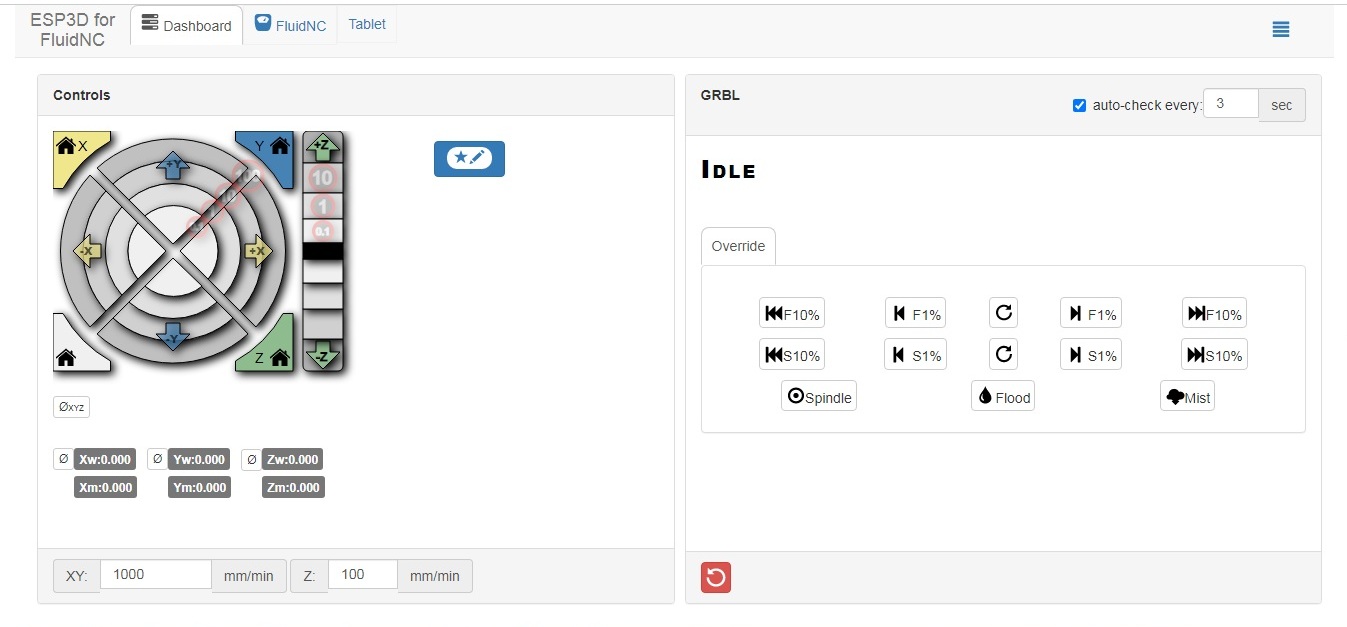Jog down using the -Z arrow

(x=322, y=355)
